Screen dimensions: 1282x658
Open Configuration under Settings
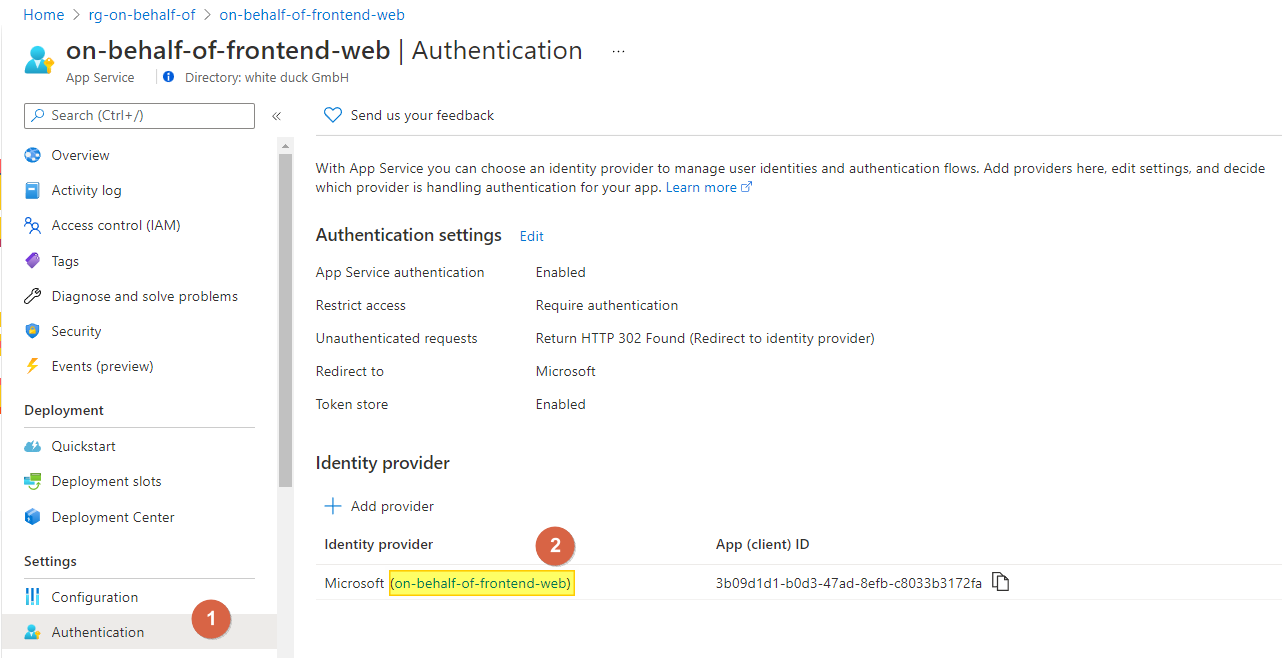95,597
